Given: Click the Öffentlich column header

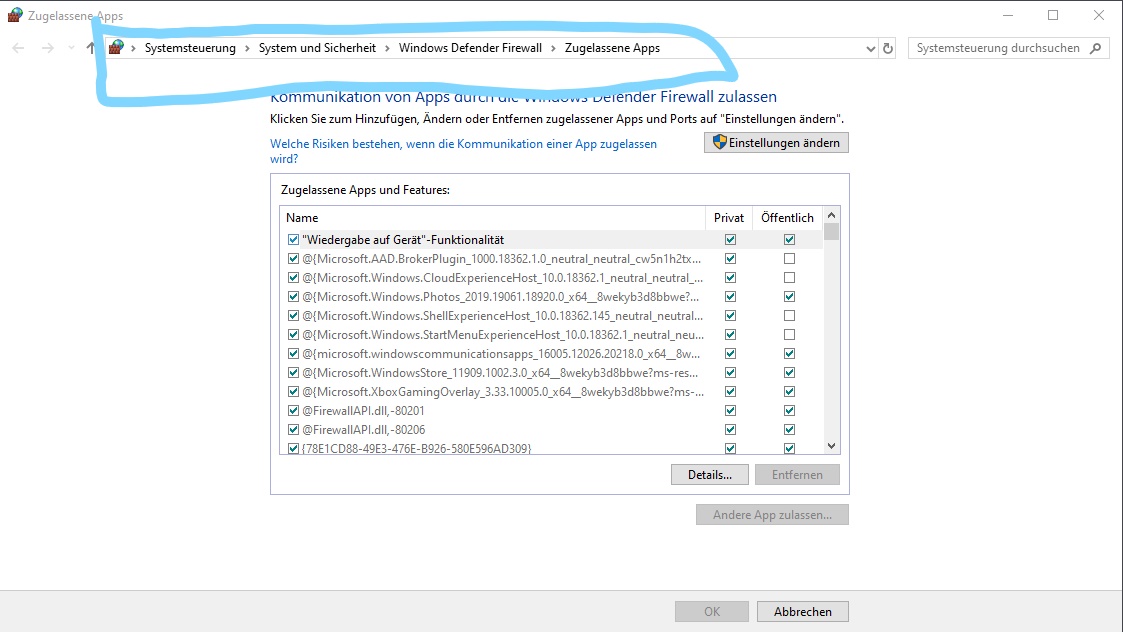Looking at the screenshot, I should (x=787, y=218).
